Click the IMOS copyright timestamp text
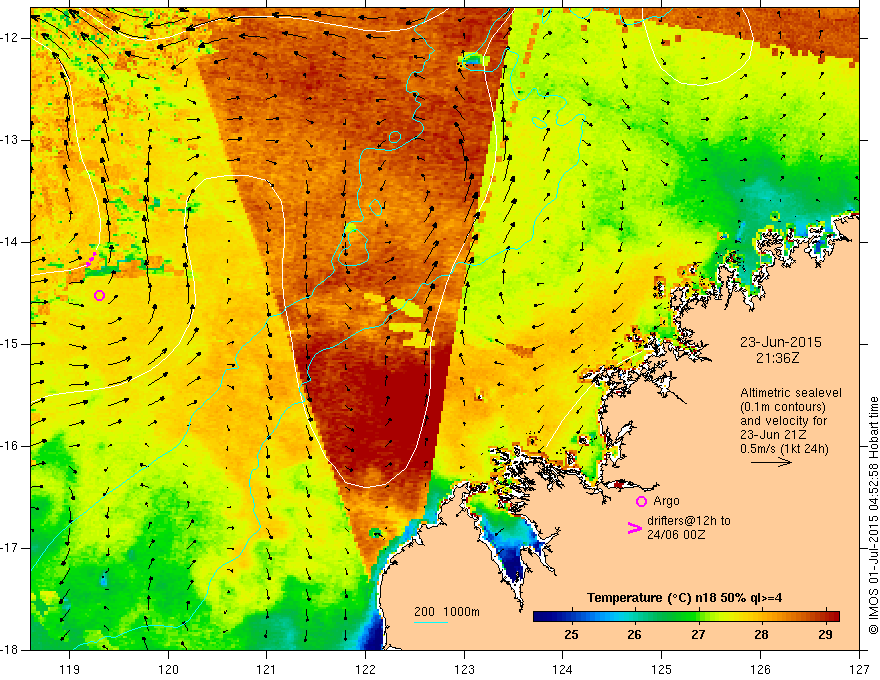Viewport: 880px width, 680px height. (x=873, y=515)
